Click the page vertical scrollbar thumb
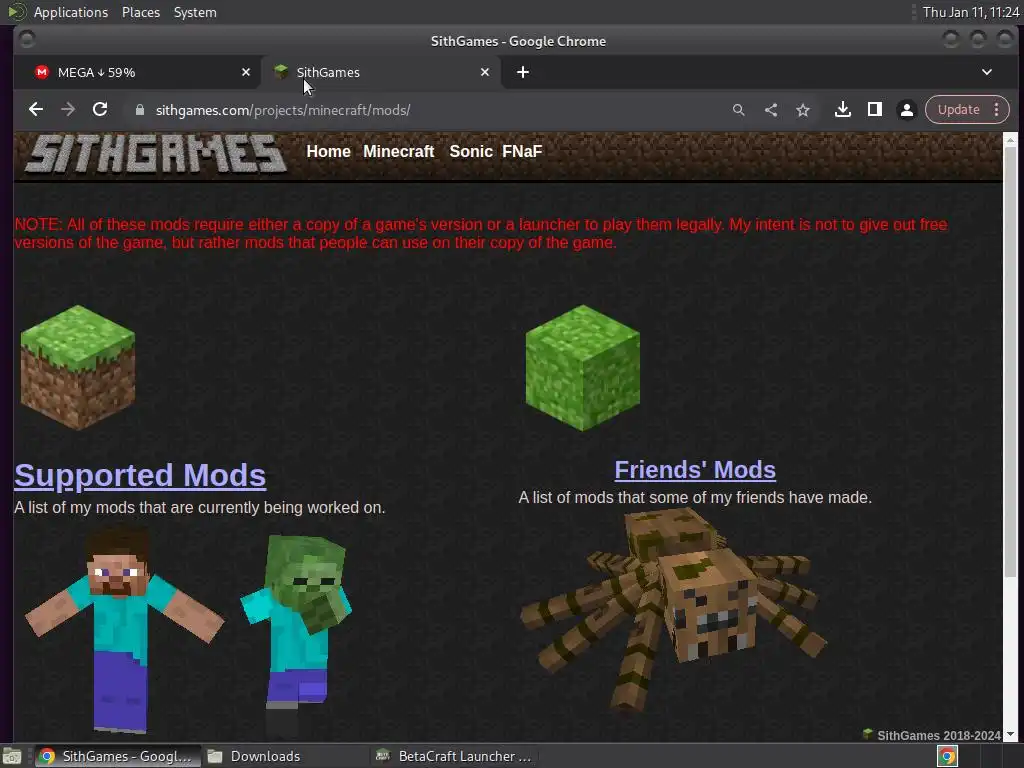The image size is (1024, 768). [1010, 362]
